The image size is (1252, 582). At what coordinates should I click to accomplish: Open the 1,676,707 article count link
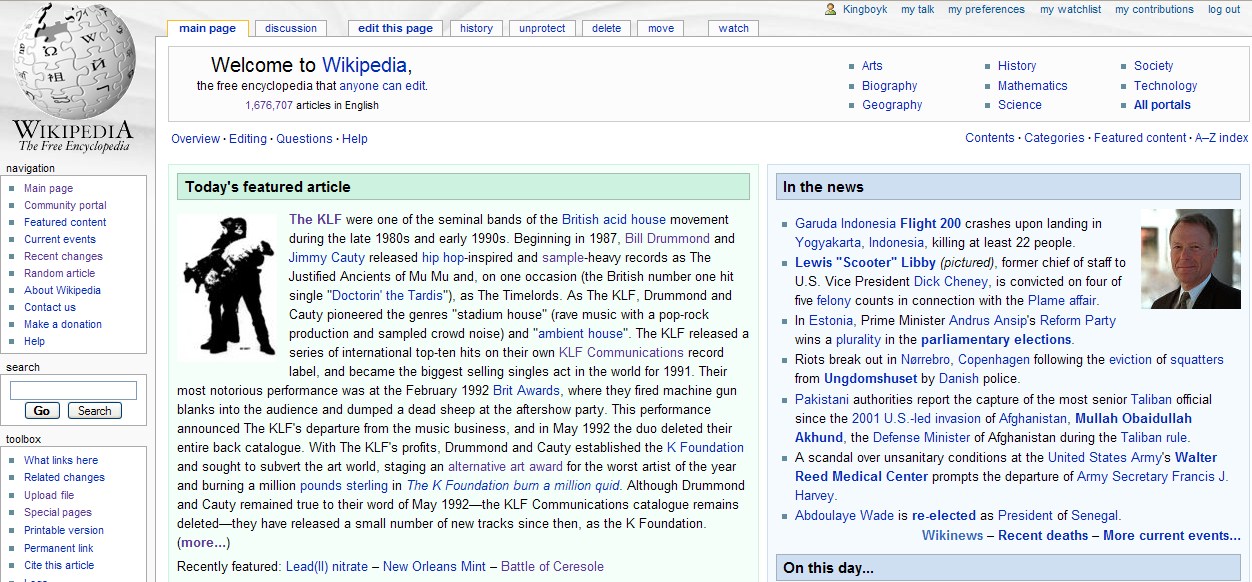pyautogui.click(x=269, y=105)
